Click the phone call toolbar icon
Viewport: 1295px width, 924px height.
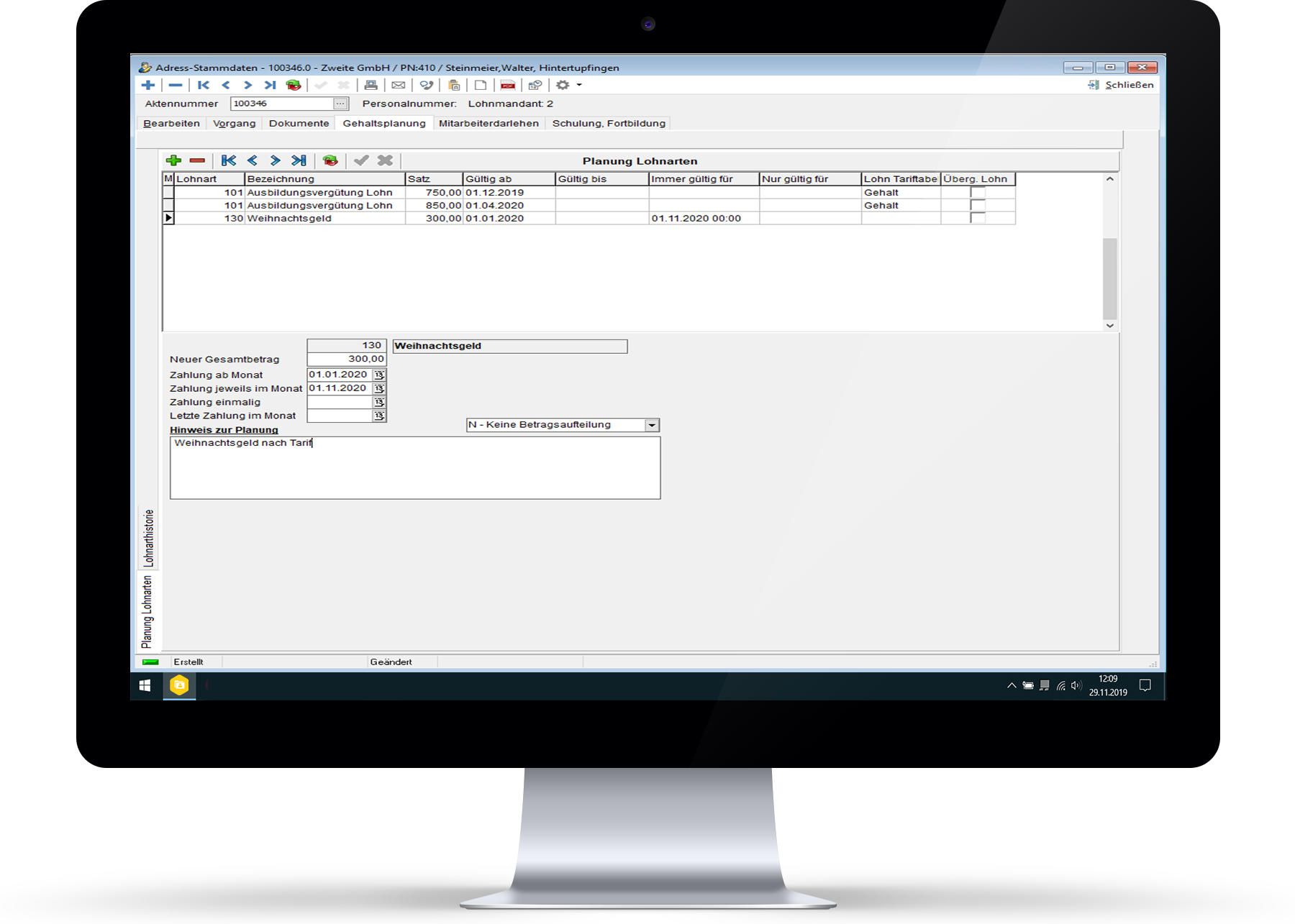(x=427, y=85)
